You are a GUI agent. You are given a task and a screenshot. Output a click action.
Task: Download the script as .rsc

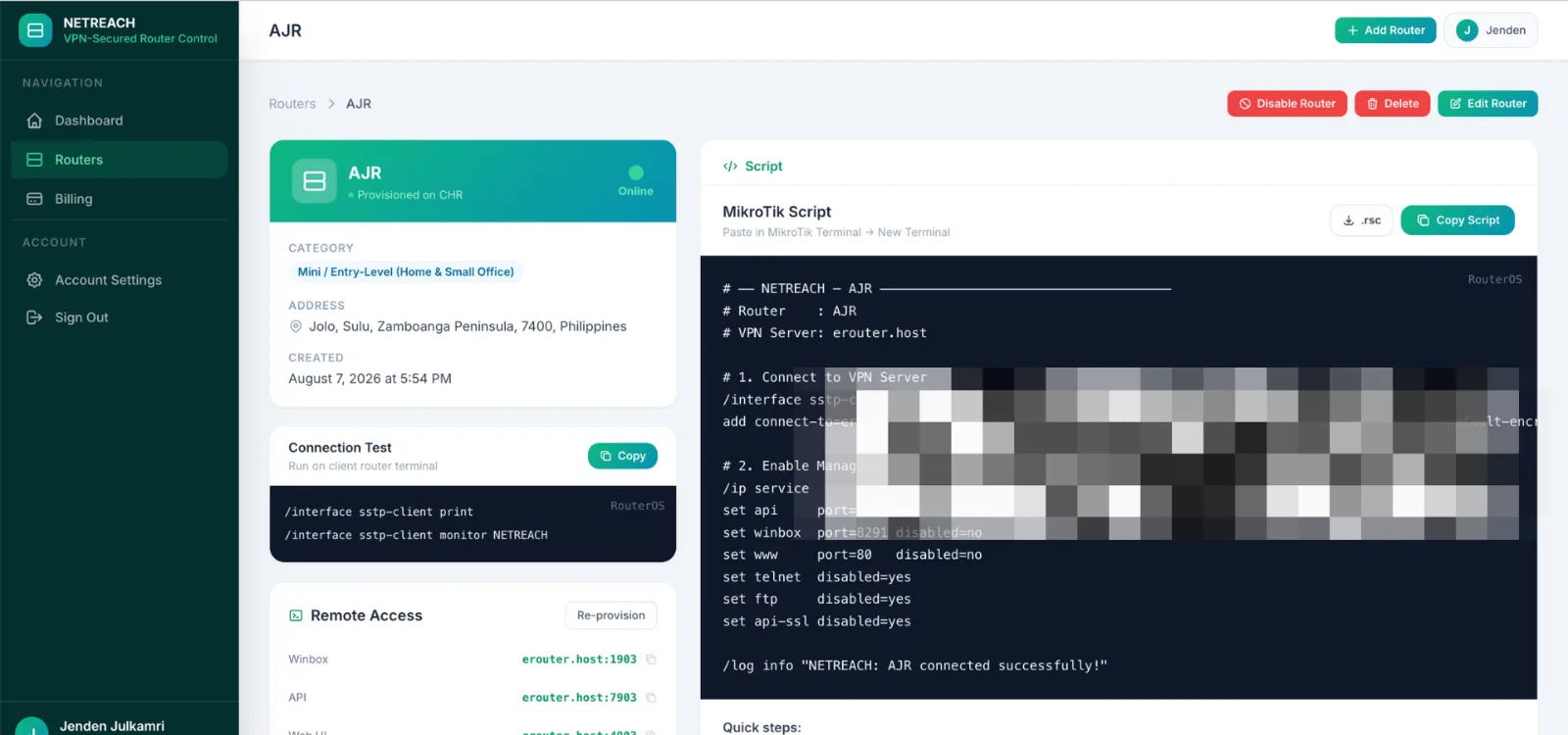pyautogui.click(x=1361, y=220)
